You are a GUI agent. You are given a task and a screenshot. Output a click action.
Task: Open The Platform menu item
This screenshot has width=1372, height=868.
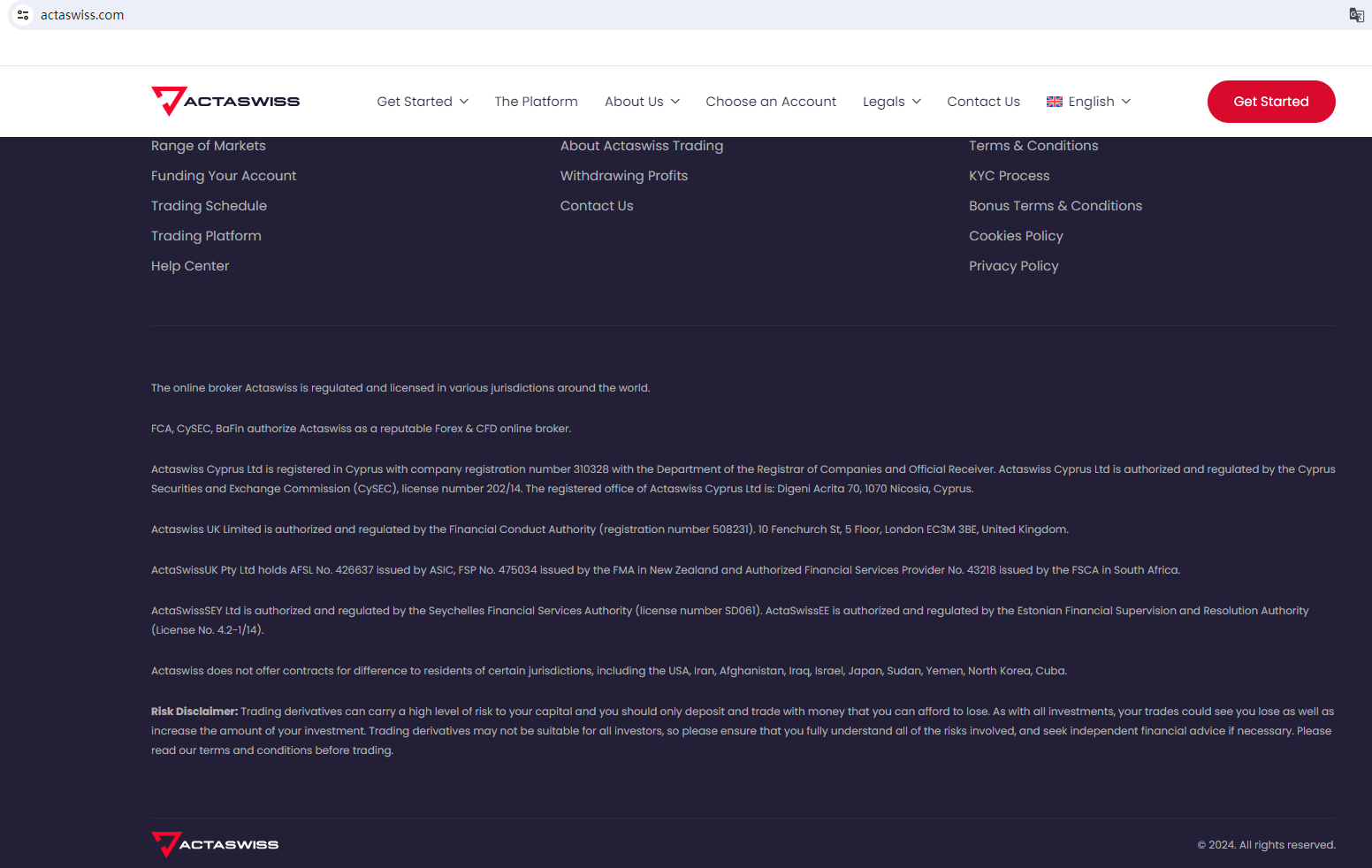[x=537, y=102]
